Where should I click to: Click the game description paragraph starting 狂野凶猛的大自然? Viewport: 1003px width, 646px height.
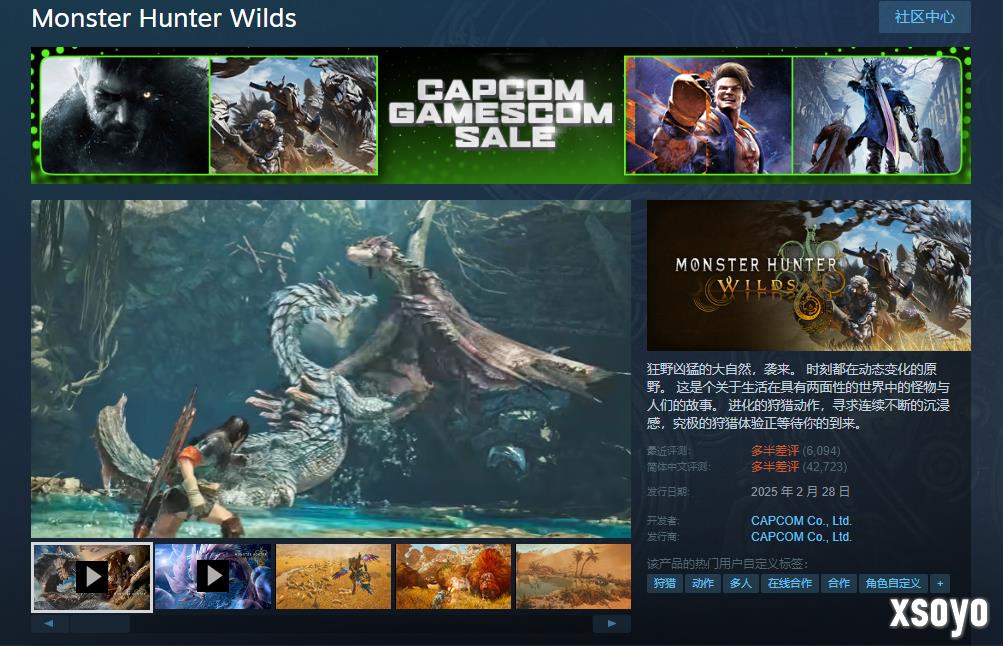[798, 396]
